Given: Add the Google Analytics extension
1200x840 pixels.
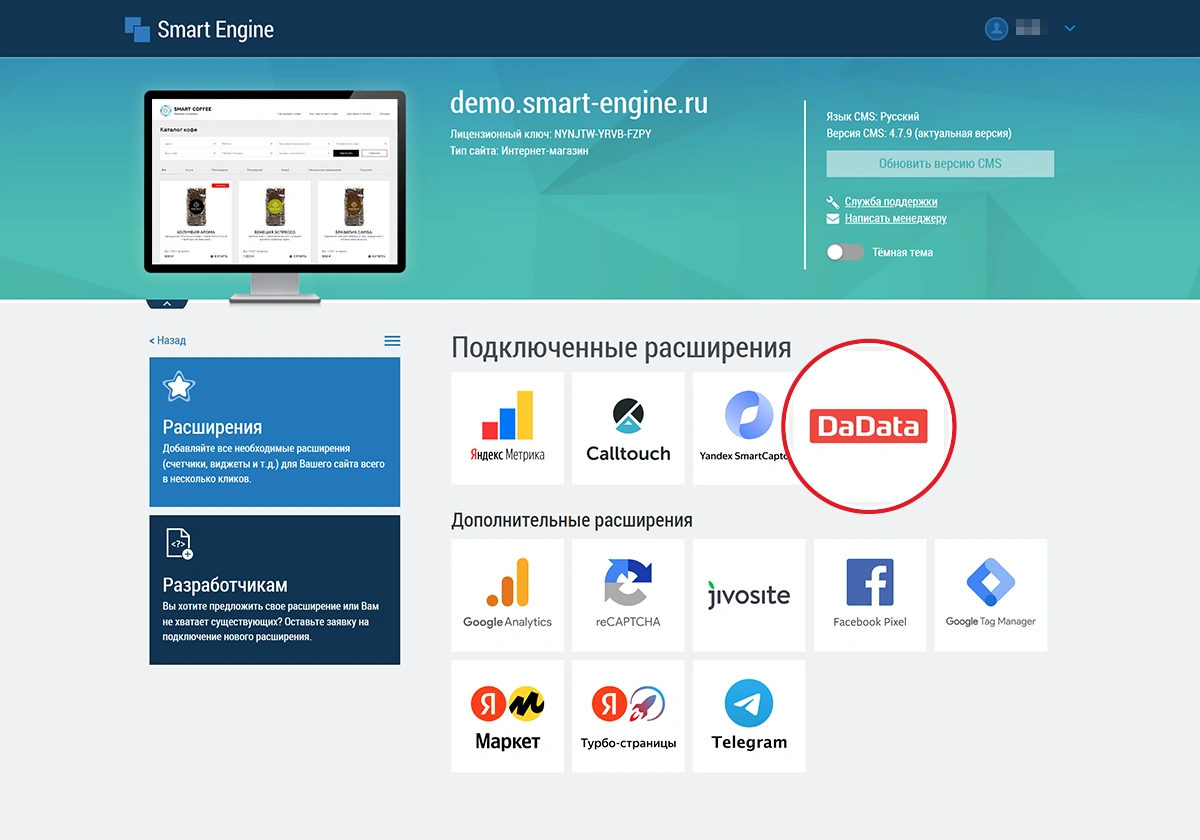Looking at the screenshot, I should [x=508, y=596].
